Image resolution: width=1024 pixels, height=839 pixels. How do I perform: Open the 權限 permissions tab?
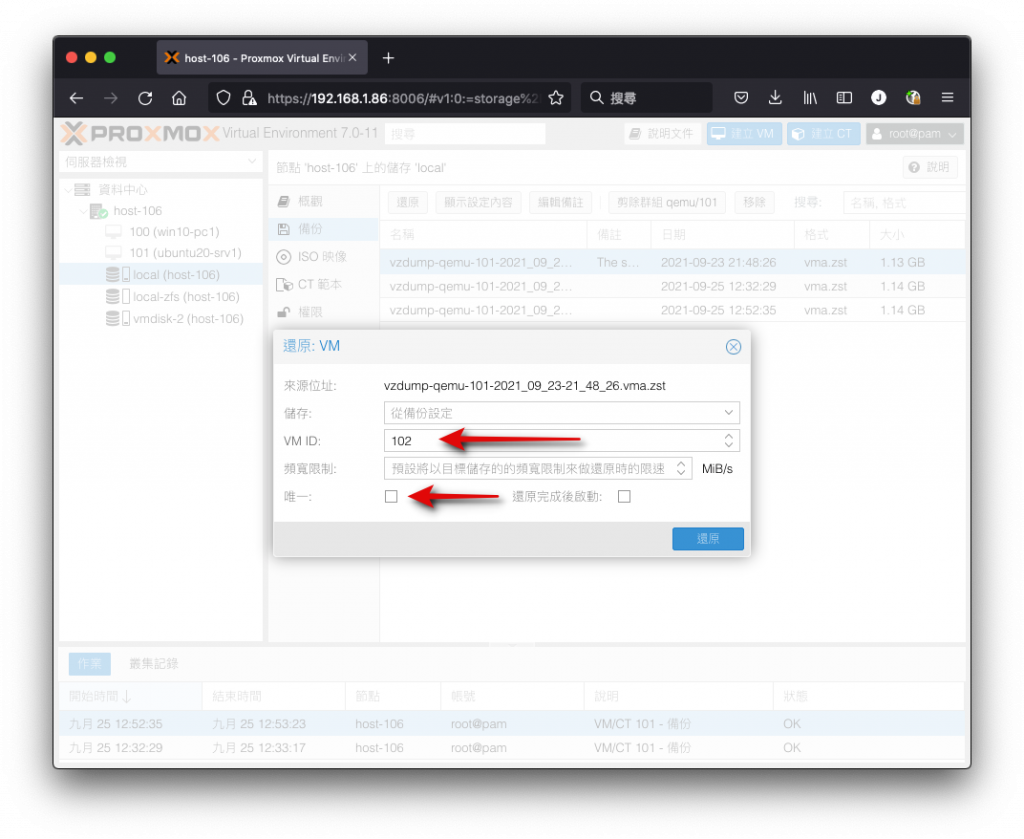pyautogui.click(x=323, y=312)
